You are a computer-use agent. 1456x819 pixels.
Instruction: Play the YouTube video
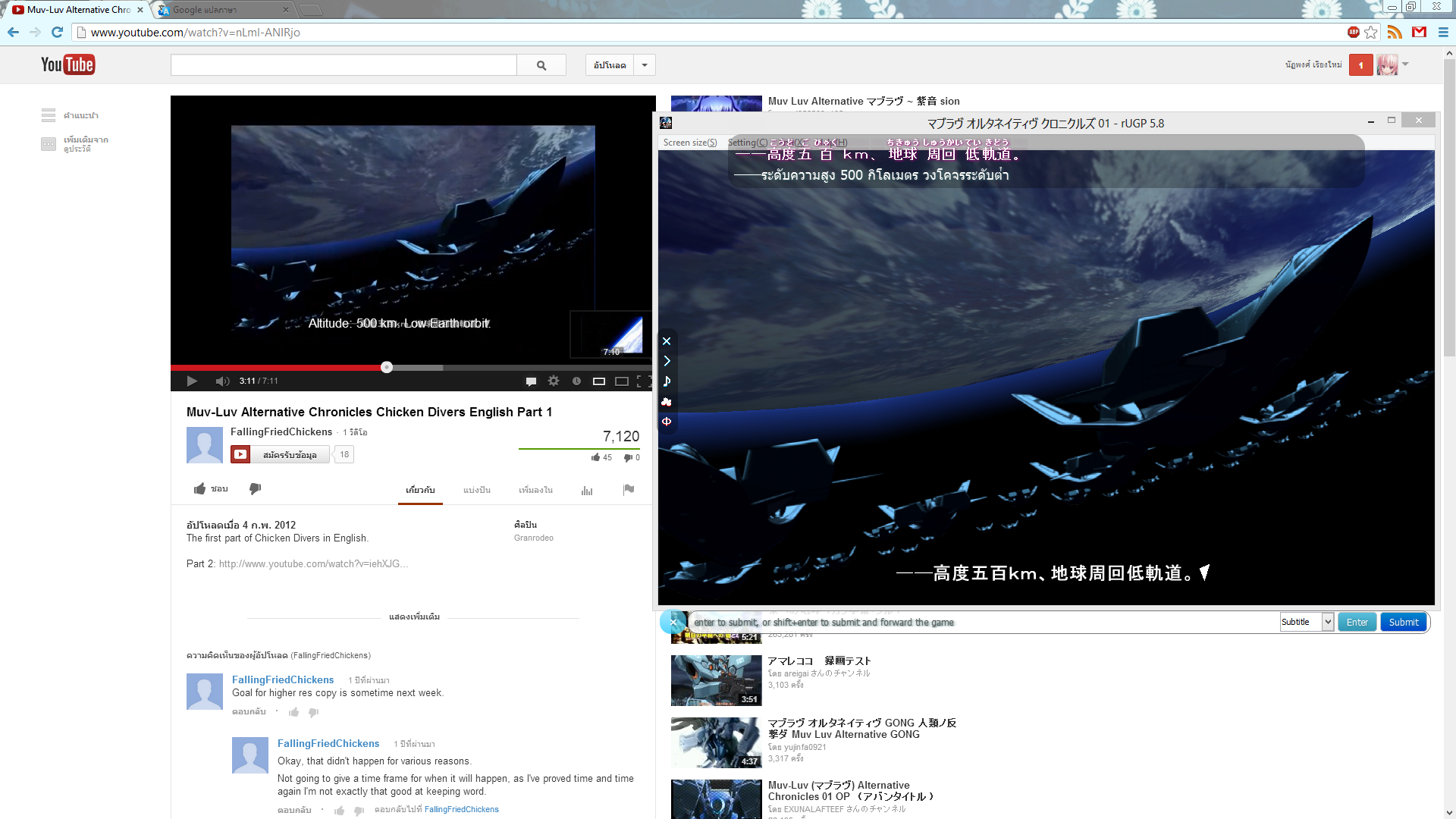click(192, 381)
